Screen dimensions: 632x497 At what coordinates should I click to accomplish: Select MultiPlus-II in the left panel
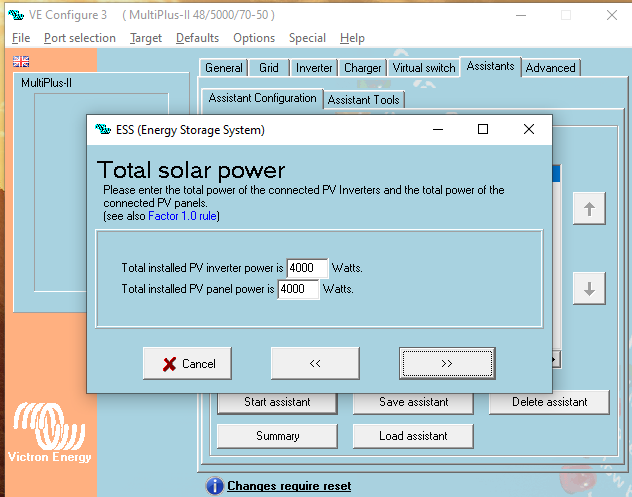point(47,83)
